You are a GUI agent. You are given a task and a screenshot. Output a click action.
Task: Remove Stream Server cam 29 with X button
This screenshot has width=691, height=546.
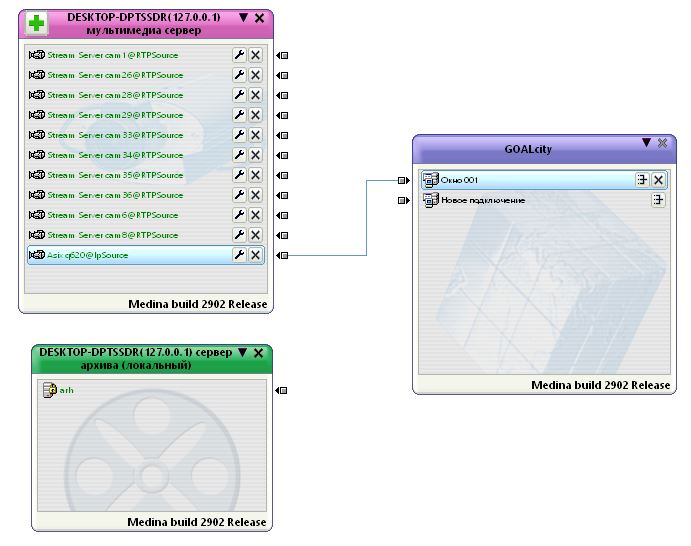coord(255,115)
